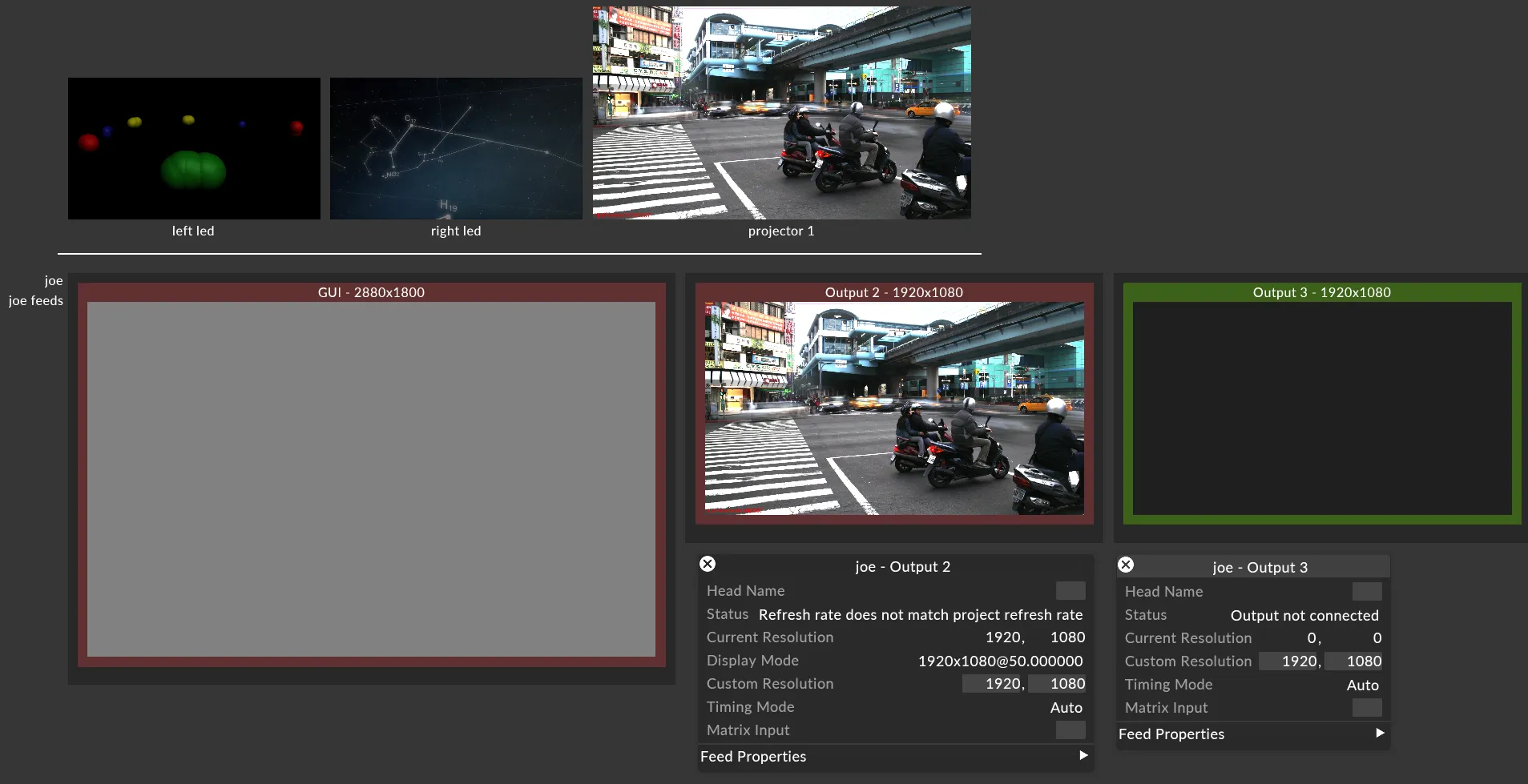Open Display Mode 1920x1080@50 selector
This screenshot has height=784, width=1528.
(x=1000, y=661)
